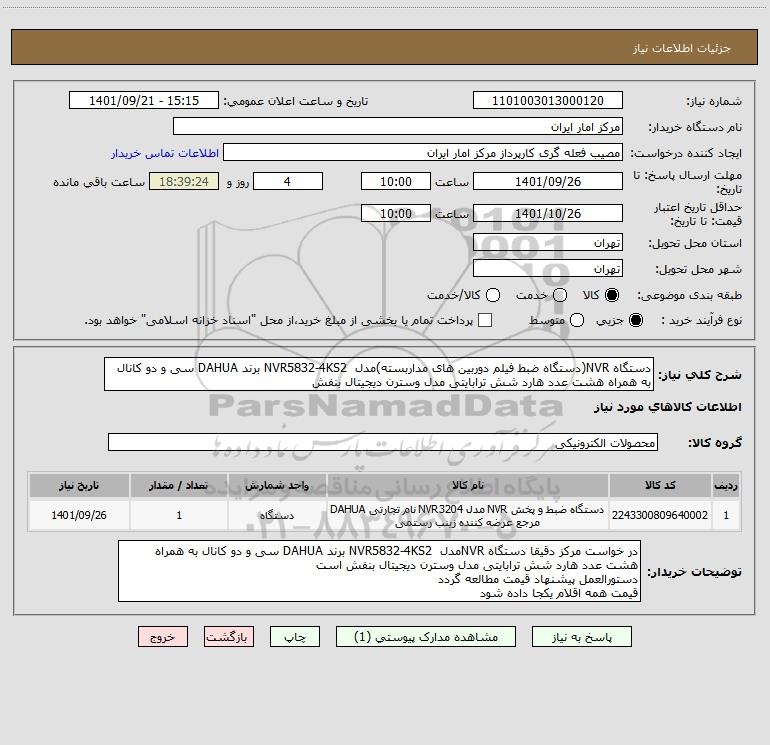Click the product name cell NVR3204 DAHUA

coord(468,515)
